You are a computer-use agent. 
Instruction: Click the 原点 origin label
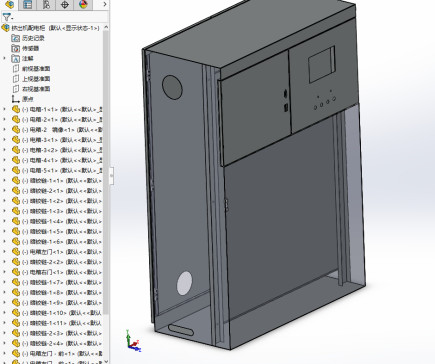tap(28, 99)
